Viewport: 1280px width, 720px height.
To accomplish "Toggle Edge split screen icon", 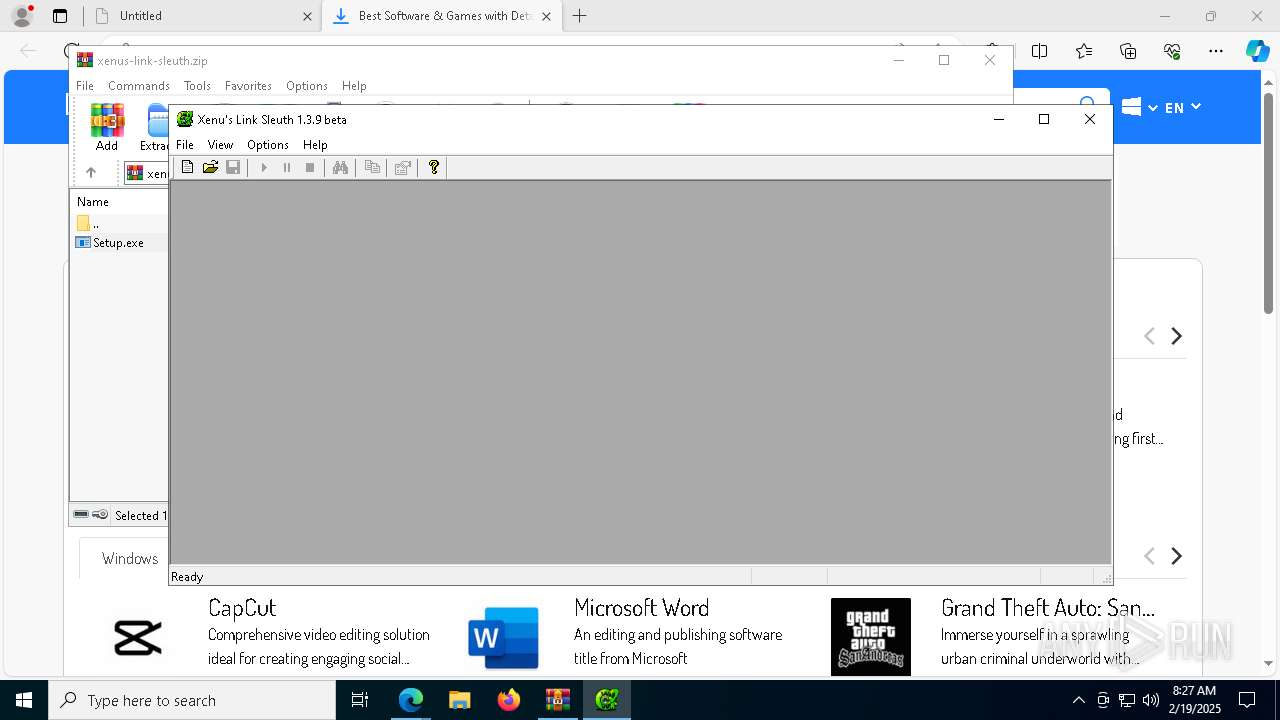I will click(1040, 51).
